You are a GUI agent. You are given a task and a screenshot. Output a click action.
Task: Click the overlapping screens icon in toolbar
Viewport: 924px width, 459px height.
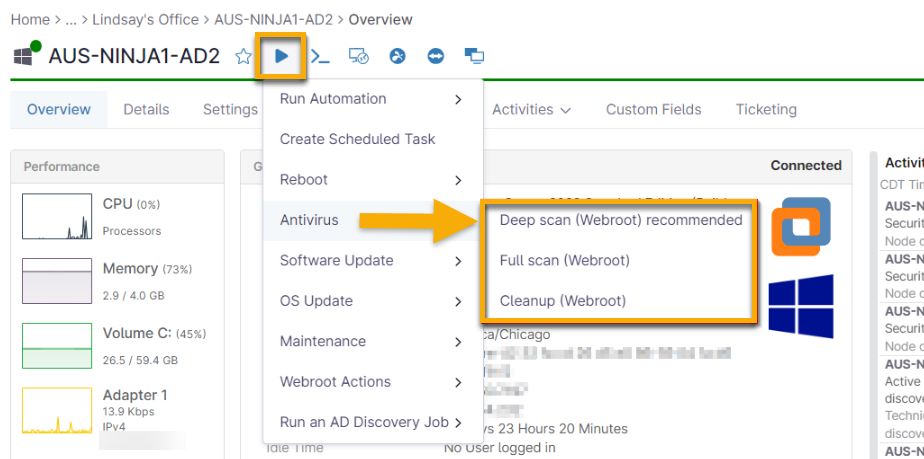474,57
